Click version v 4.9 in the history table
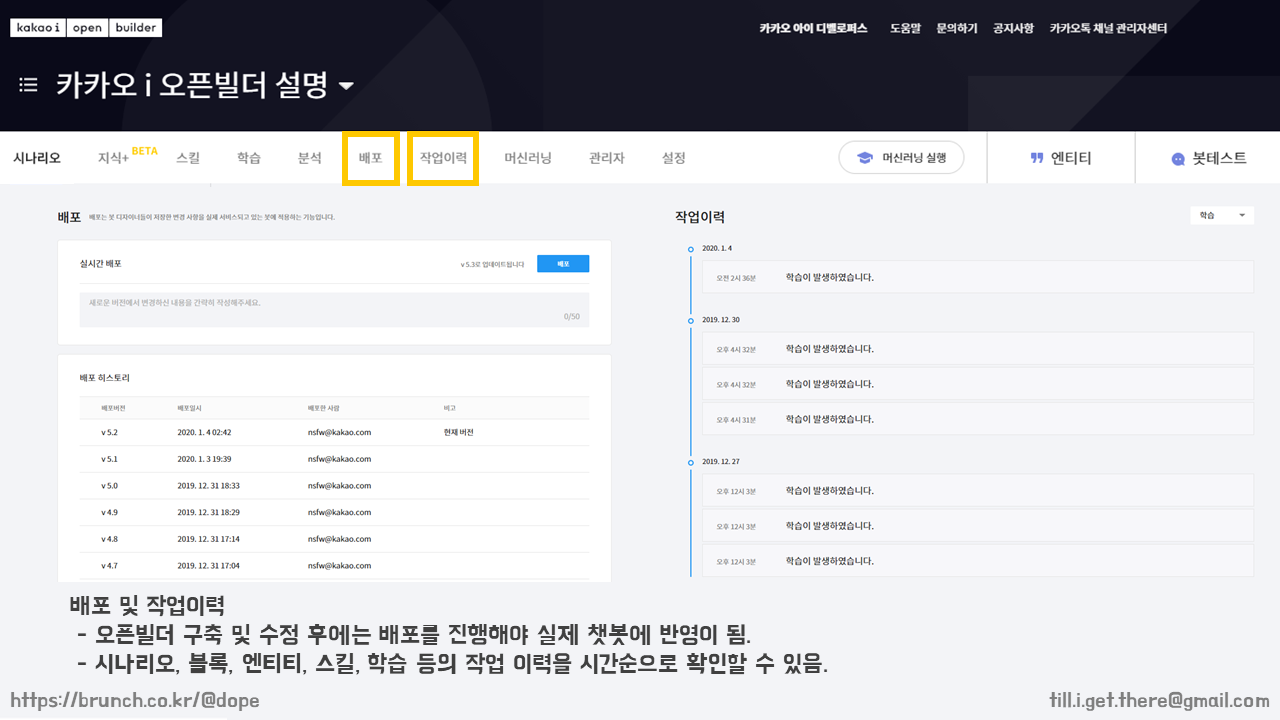This screenshot has height=720, width=1280. 109,512
